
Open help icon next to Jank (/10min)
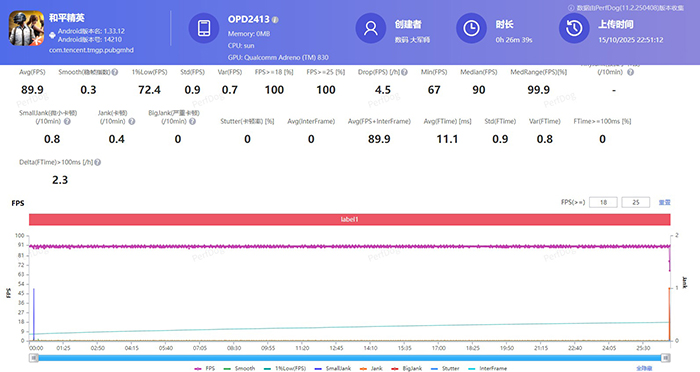click(132, 121)
